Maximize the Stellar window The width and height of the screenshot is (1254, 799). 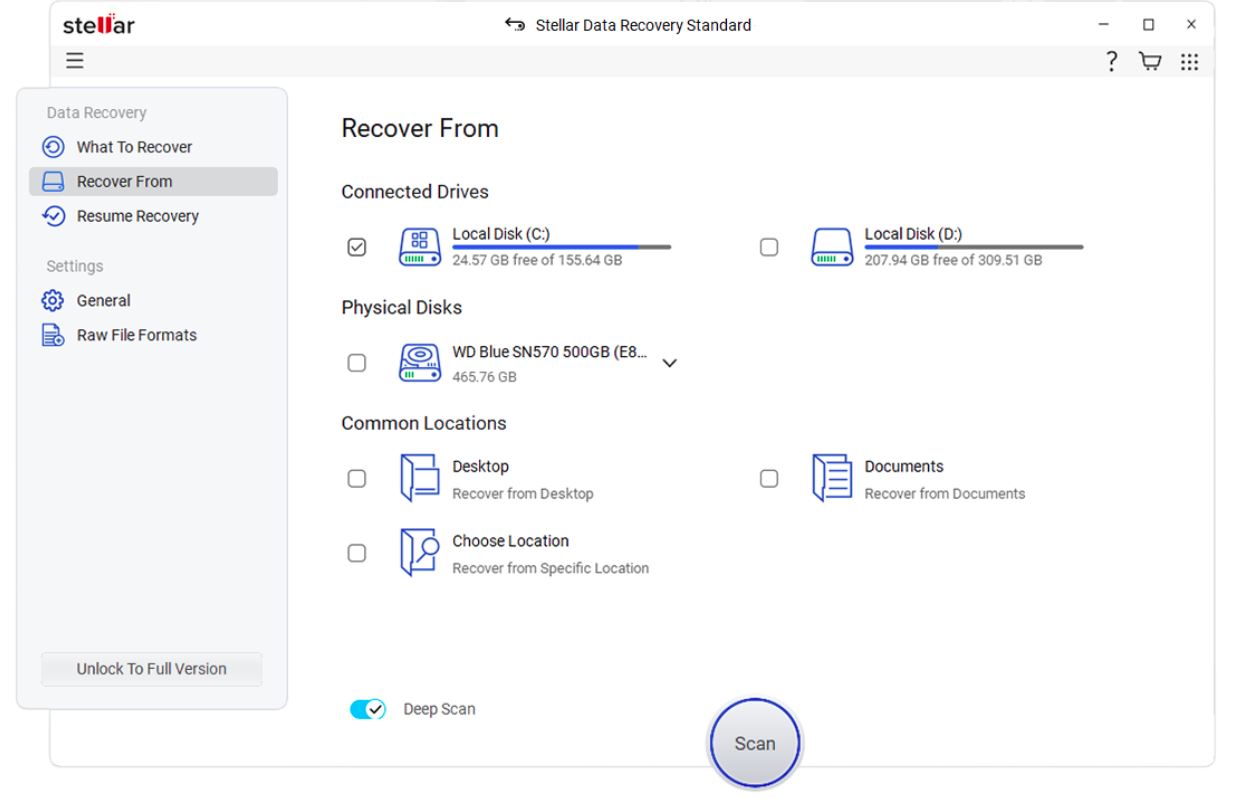pos(1148,25)
